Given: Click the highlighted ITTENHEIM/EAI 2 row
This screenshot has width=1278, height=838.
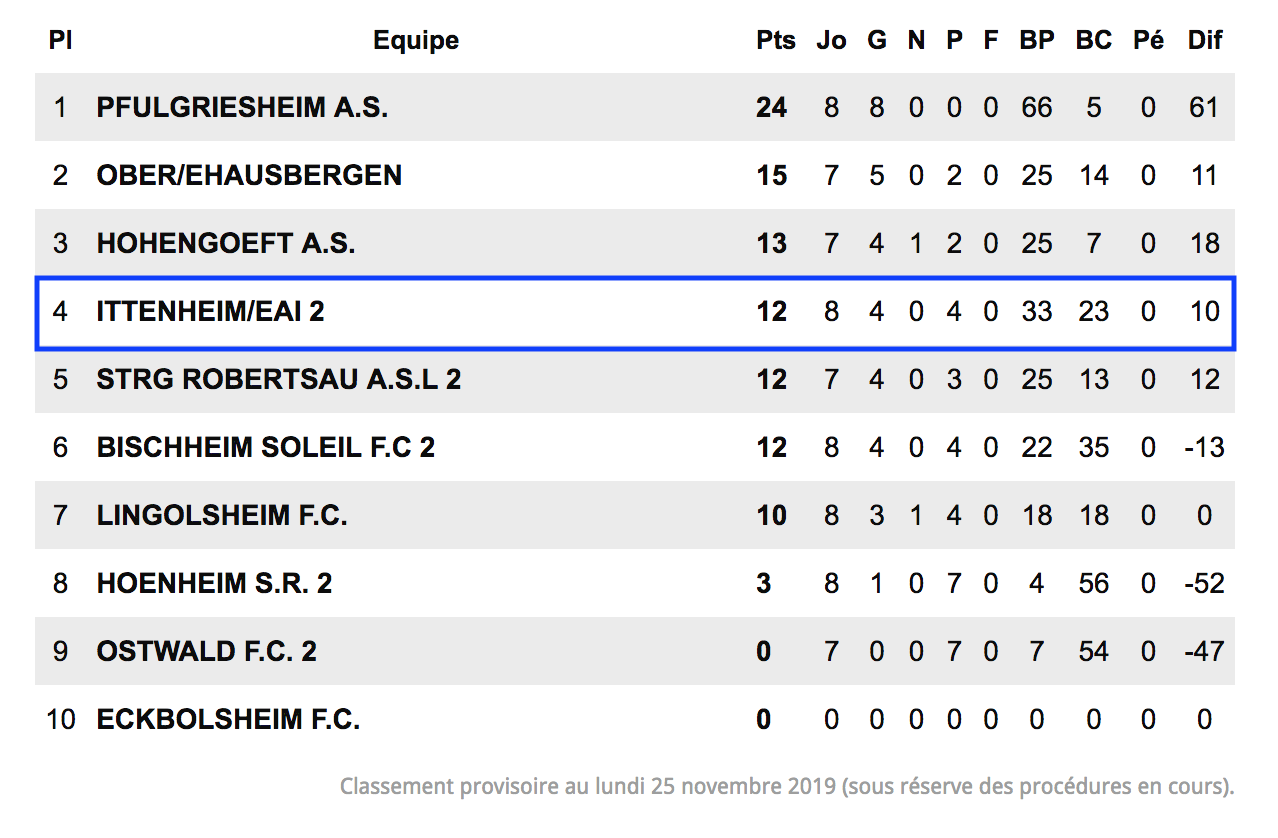Looking at the screenshot, I should pos(635,312).
